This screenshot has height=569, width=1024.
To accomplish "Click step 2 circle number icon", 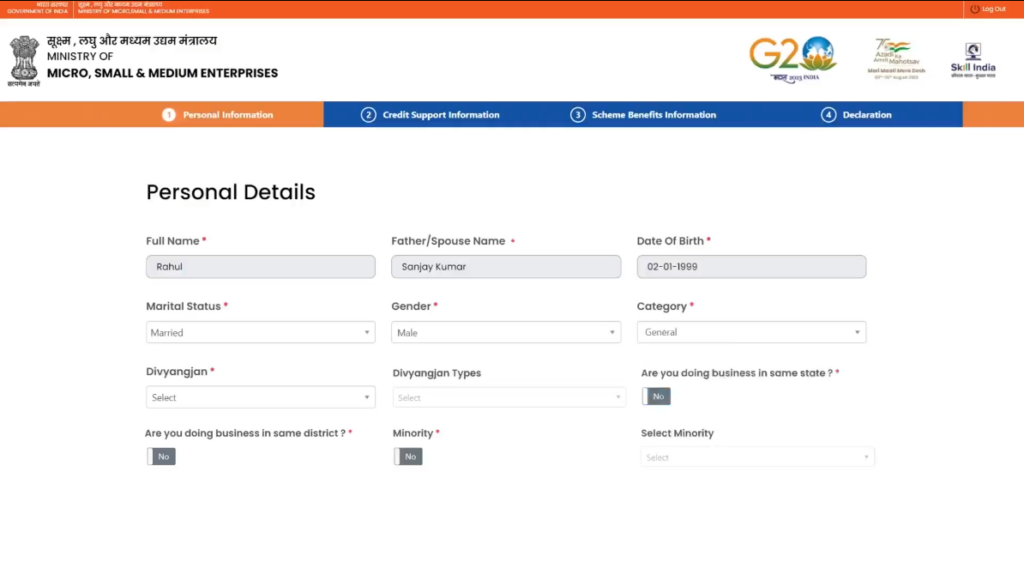I will click(368, 115).
